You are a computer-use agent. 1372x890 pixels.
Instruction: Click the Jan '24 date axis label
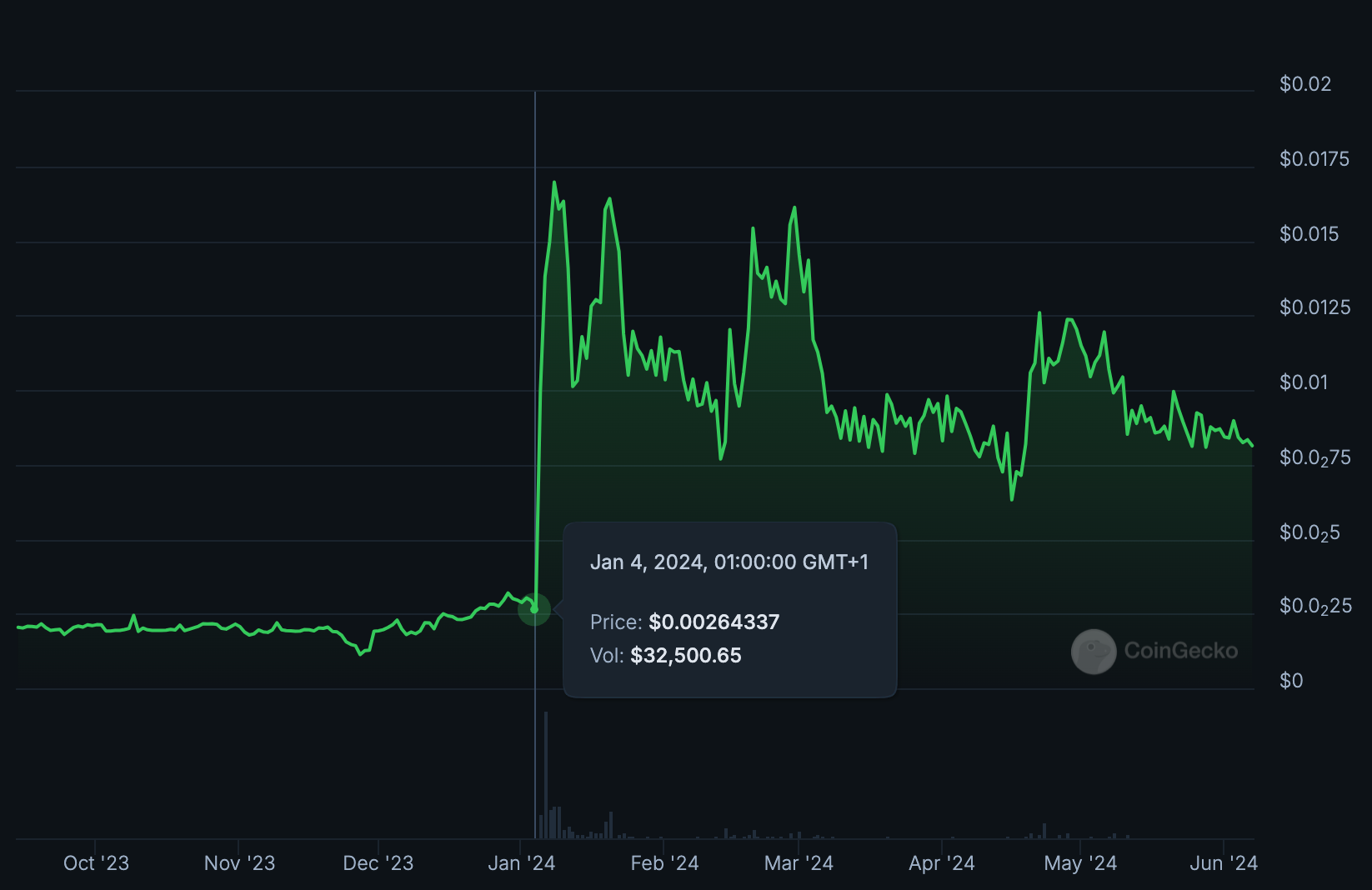coord(521,863)
